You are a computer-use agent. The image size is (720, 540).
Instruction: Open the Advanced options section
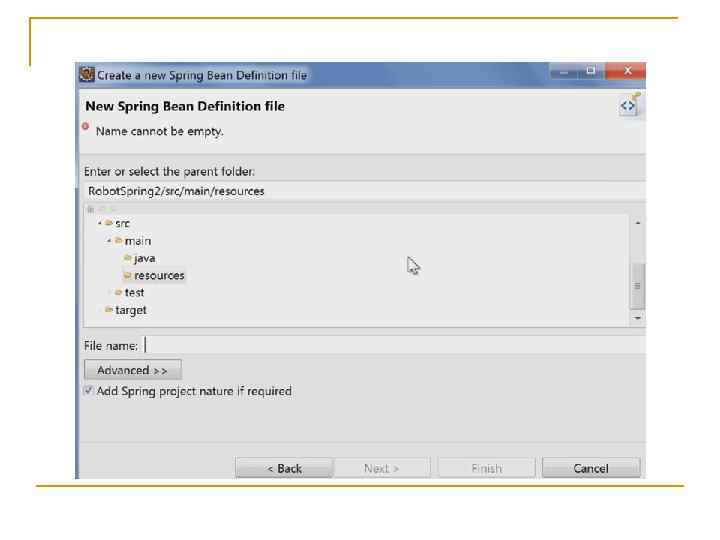pos(133,370)
